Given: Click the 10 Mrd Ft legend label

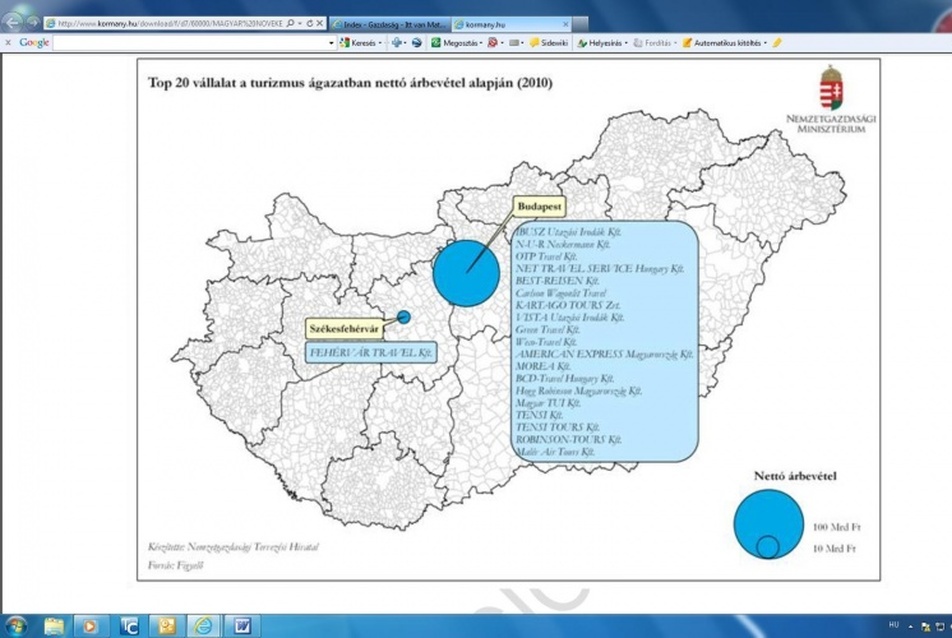Looking at the screenshot, I should [834, 549].
